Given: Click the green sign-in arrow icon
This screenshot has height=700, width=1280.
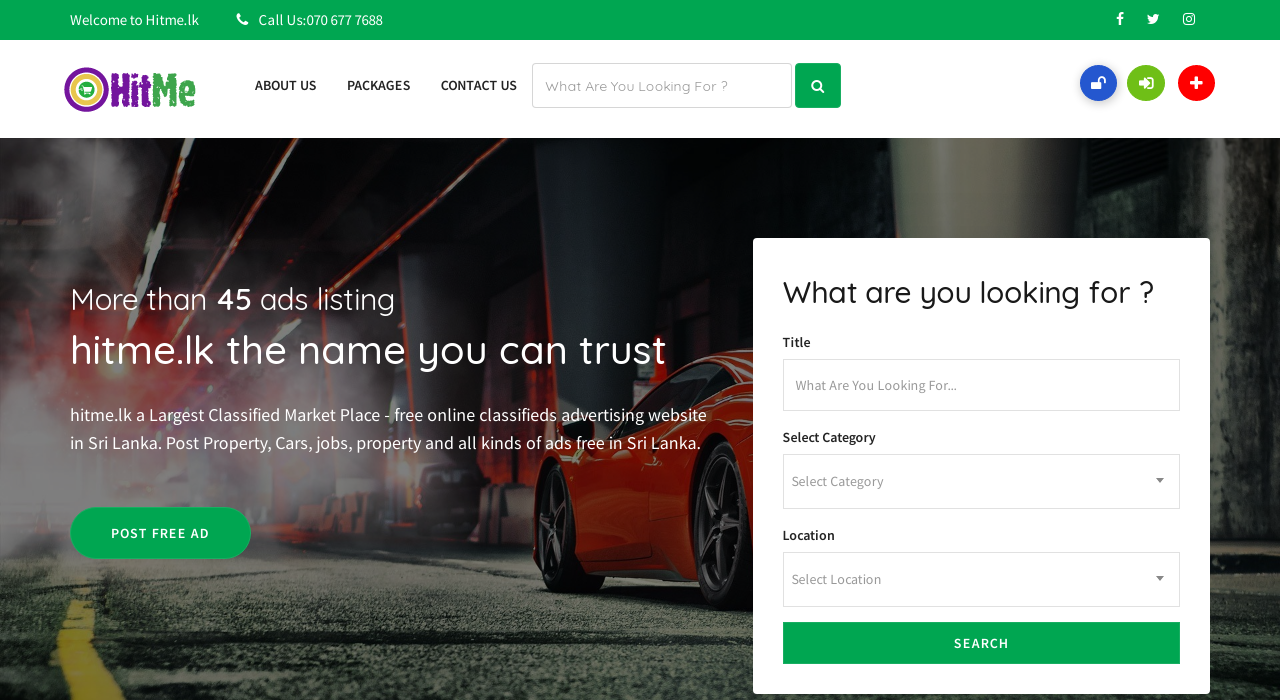Looking at the screenshot, I should [x=1146, y=83].
